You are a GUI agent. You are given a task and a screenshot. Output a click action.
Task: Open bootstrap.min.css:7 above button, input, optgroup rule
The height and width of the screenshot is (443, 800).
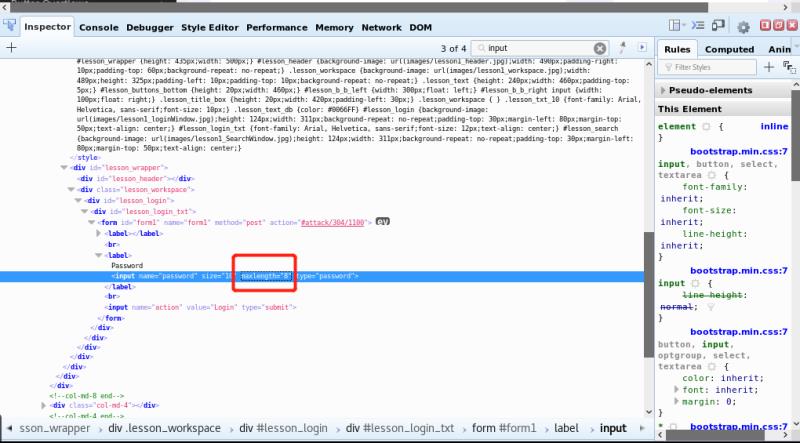coord(739,332)
